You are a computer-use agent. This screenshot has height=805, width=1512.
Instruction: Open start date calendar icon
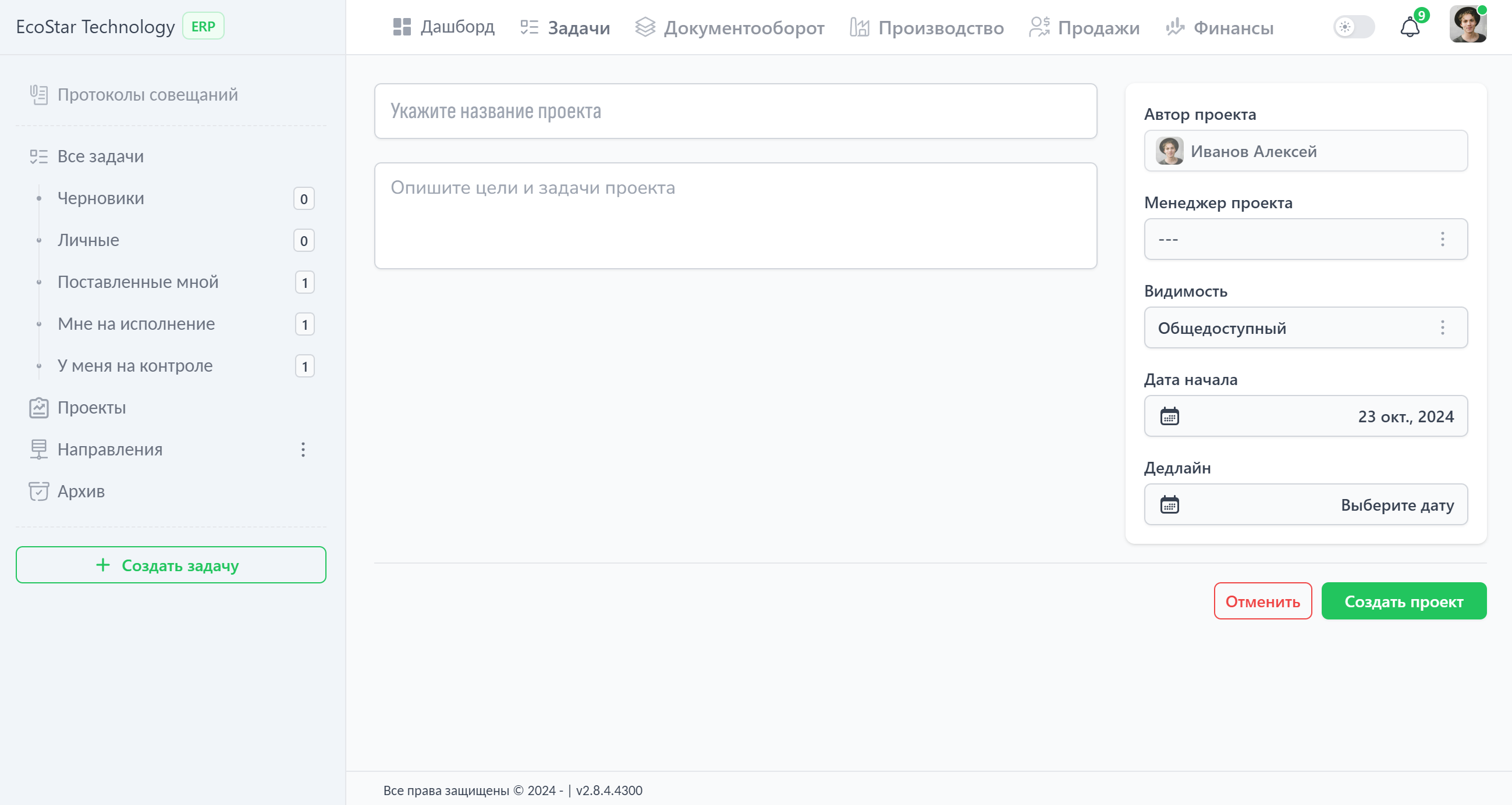[x=1170, y=416]
